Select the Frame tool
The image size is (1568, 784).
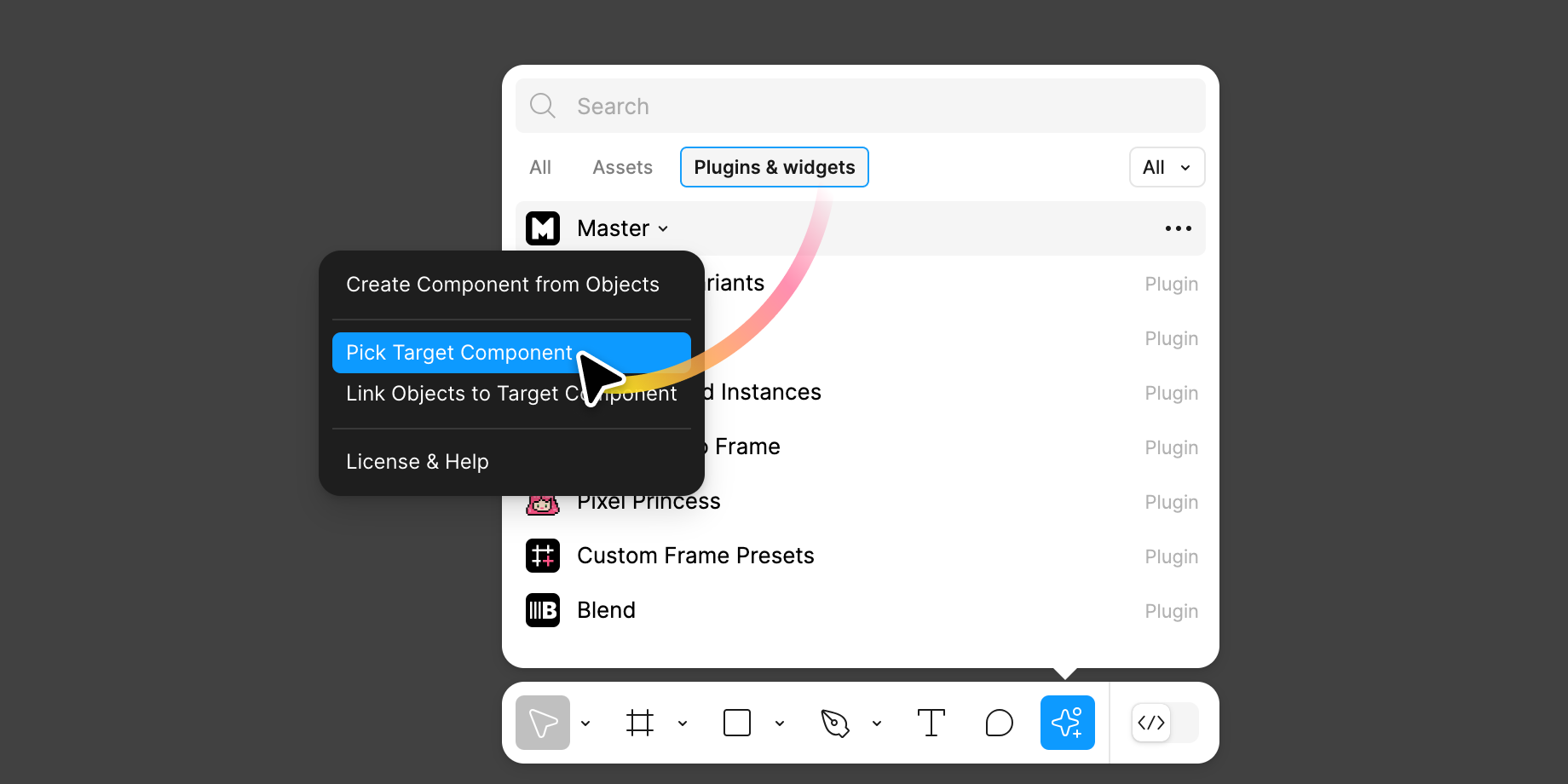pyautogui.click(x=640, y=723)
